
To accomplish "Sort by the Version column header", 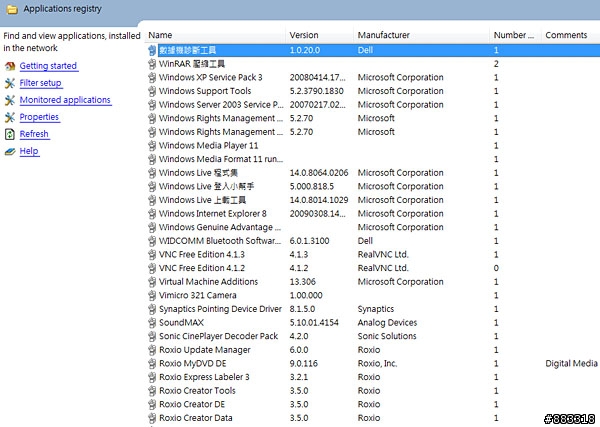I will [x=320, y=35].
